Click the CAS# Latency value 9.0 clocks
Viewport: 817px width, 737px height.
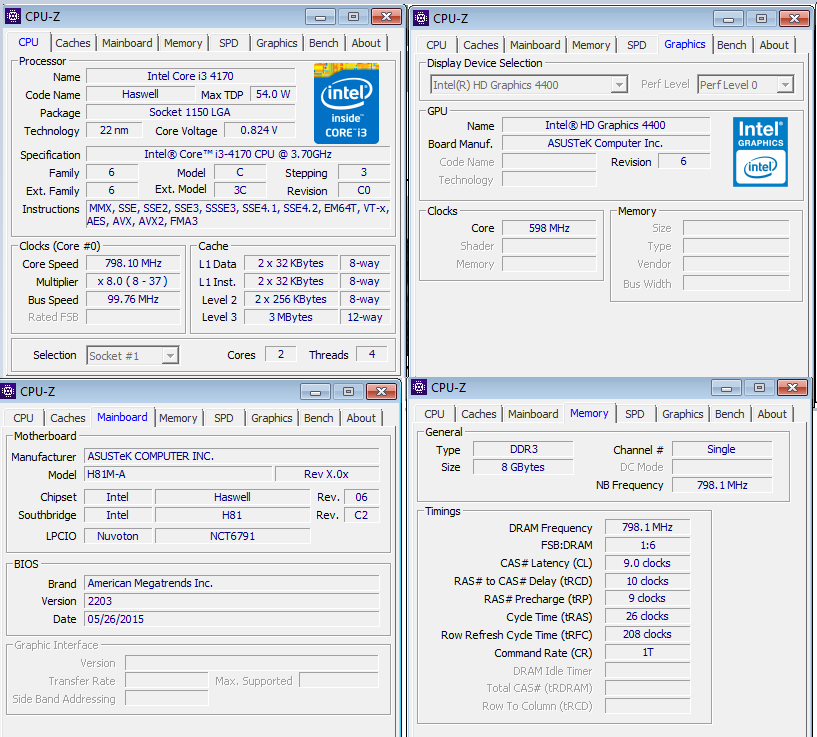pos(648,563)
